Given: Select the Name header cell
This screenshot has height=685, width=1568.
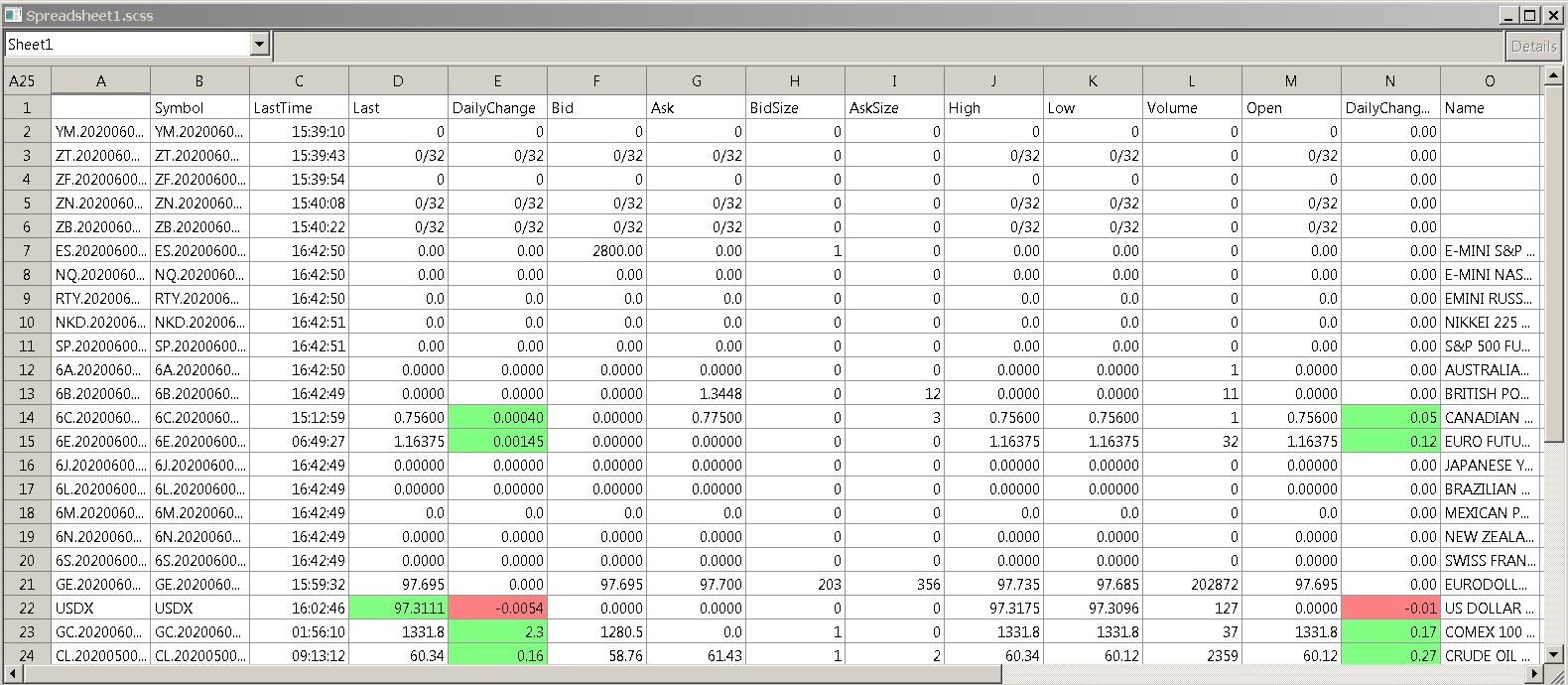Looking at the screenshot, I should (x=1490, y=107).
